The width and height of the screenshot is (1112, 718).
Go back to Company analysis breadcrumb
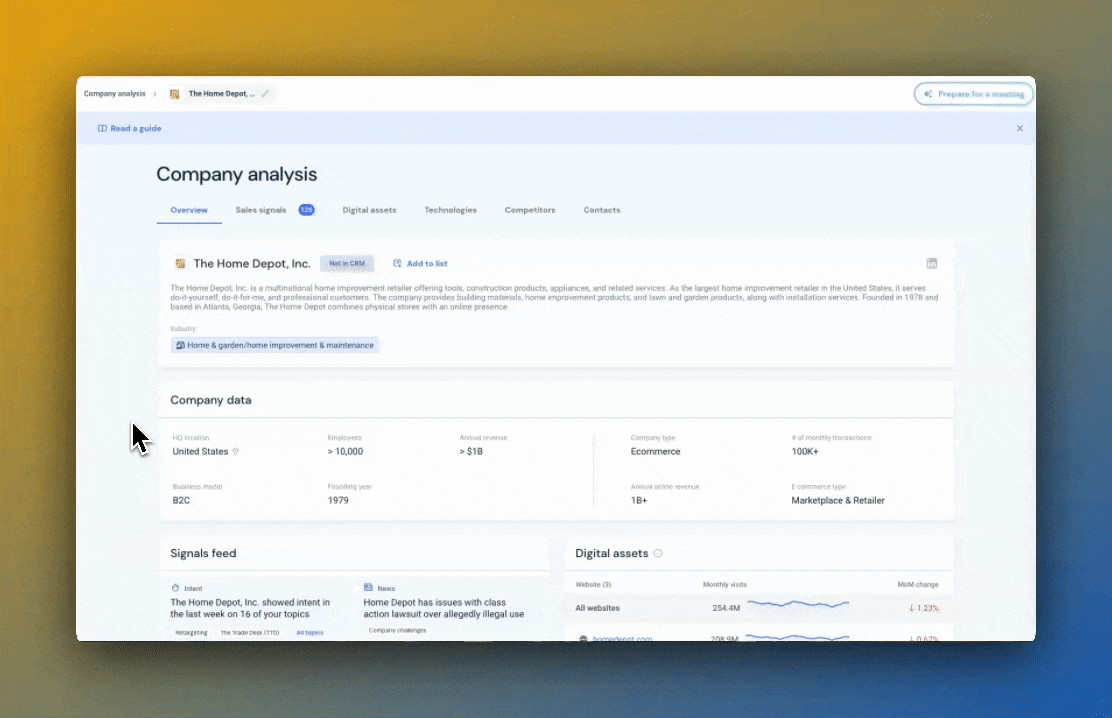(114, 94)
